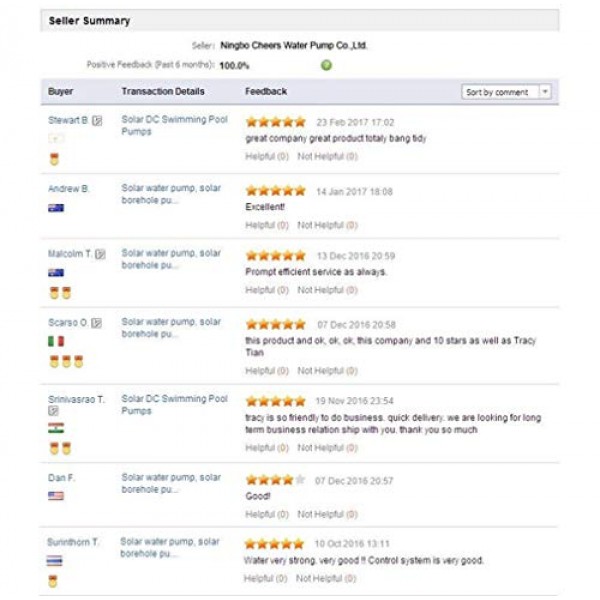Click the green positive feedback indicator
600x600 pixels.
pyautogui.click(x=326, y=65)
